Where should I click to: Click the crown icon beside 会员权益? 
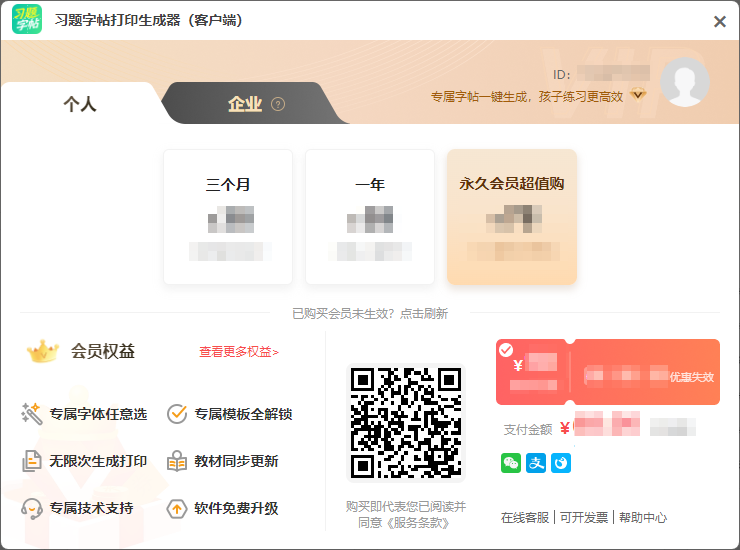point(43,351)
